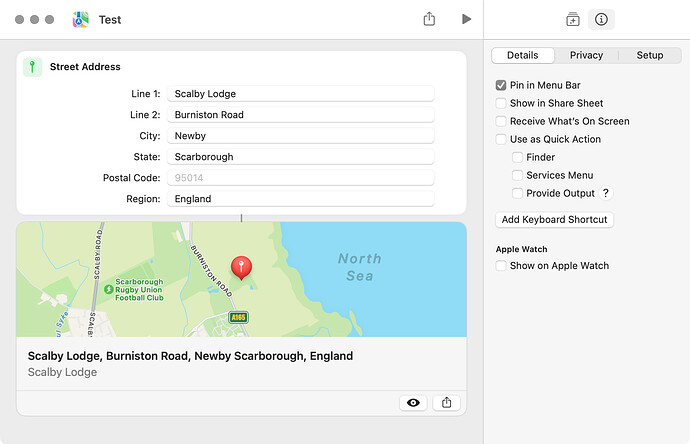Viewport: 690px width, 444px height.
Task: Click the Burniston Road label on map
Action: [211, 271]
